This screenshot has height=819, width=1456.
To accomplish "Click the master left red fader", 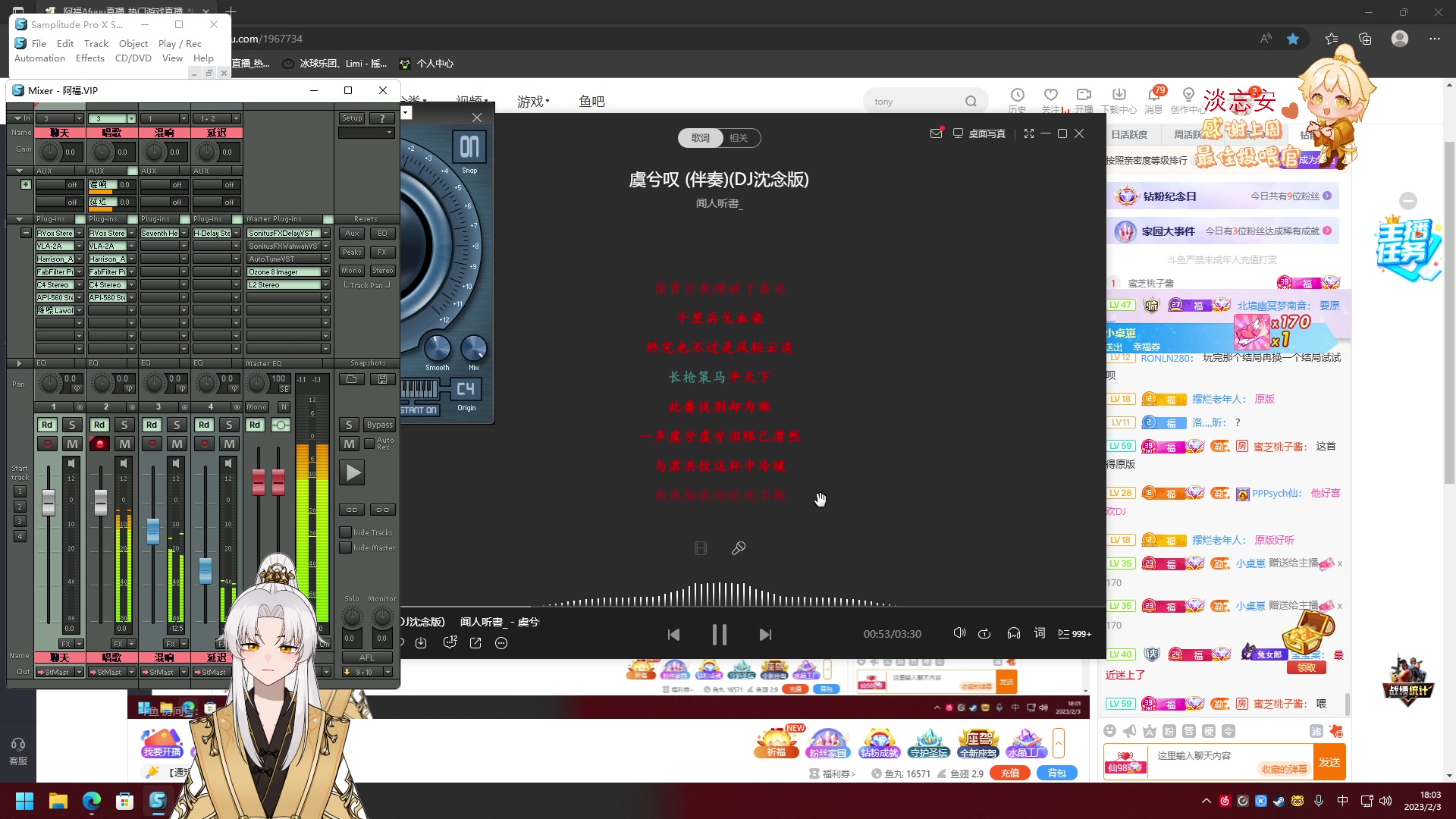I will point(259,482).
